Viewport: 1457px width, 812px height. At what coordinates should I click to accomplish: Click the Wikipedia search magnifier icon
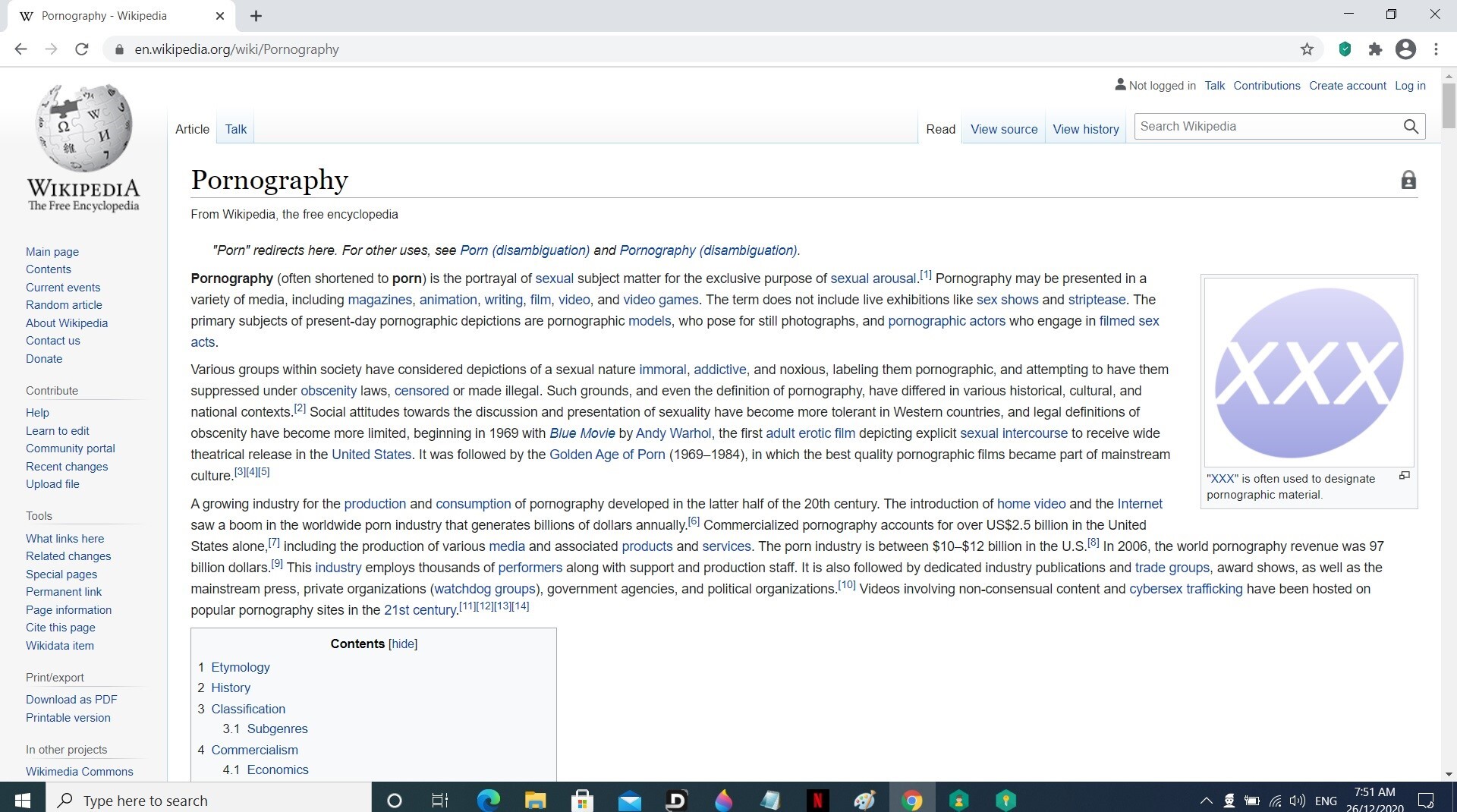pos(1411,127)
